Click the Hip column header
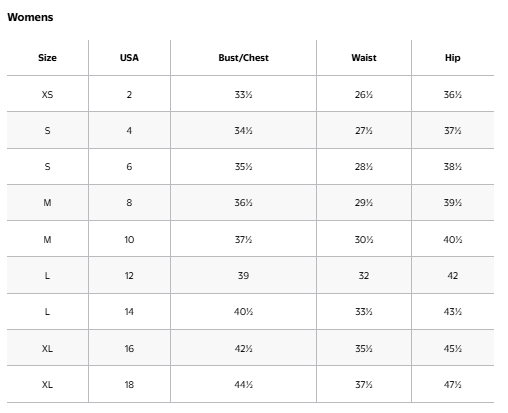Screen dimensions: 508x413 coord(452,58)
